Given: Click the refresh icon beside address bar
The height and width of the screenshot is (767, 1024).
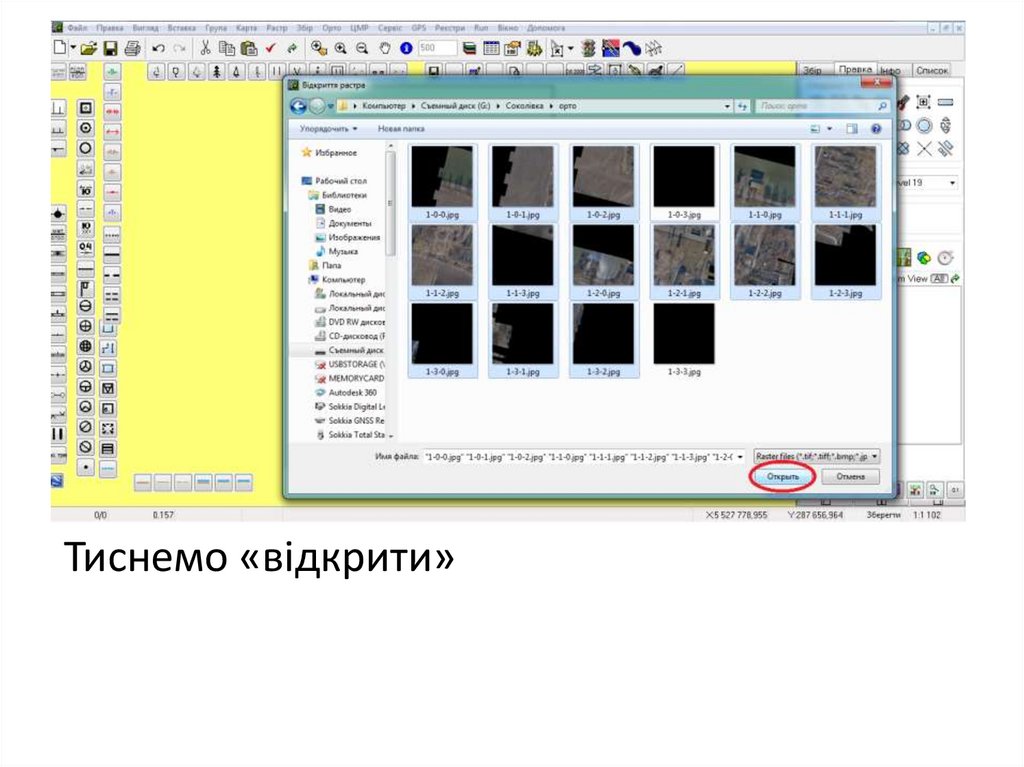Looking at the screenshot, I should [742, 106].
